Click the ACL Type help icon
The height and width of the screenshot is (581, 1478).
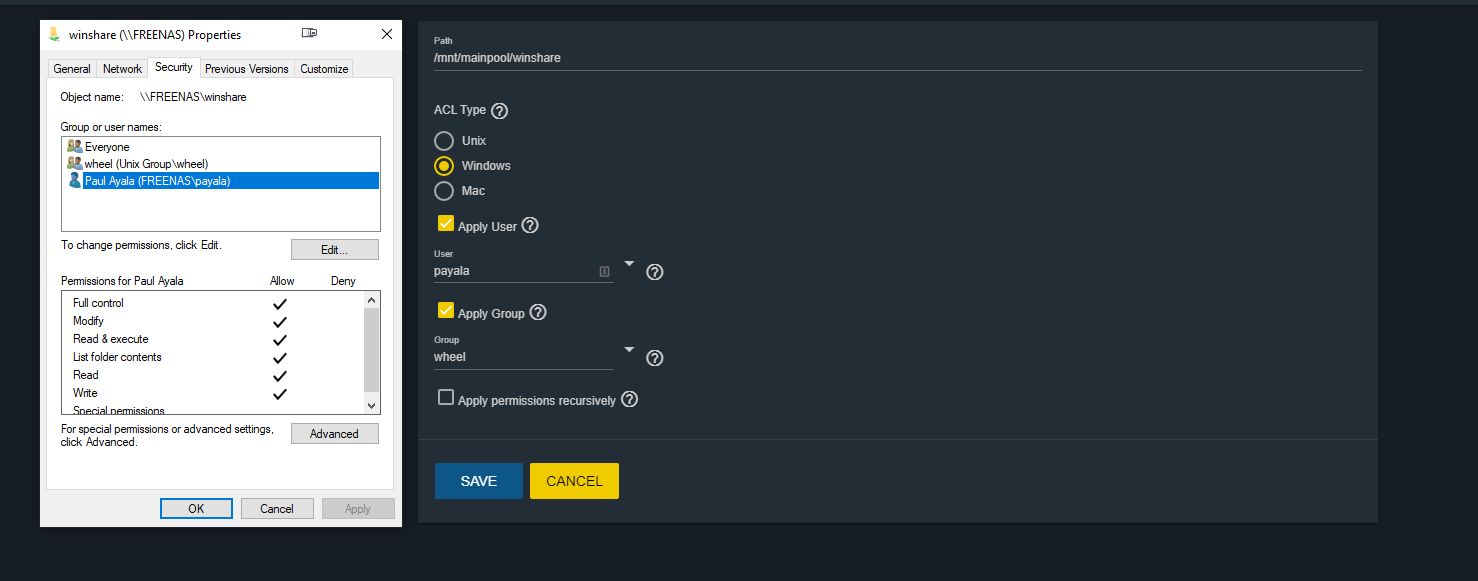pos(500,111)
